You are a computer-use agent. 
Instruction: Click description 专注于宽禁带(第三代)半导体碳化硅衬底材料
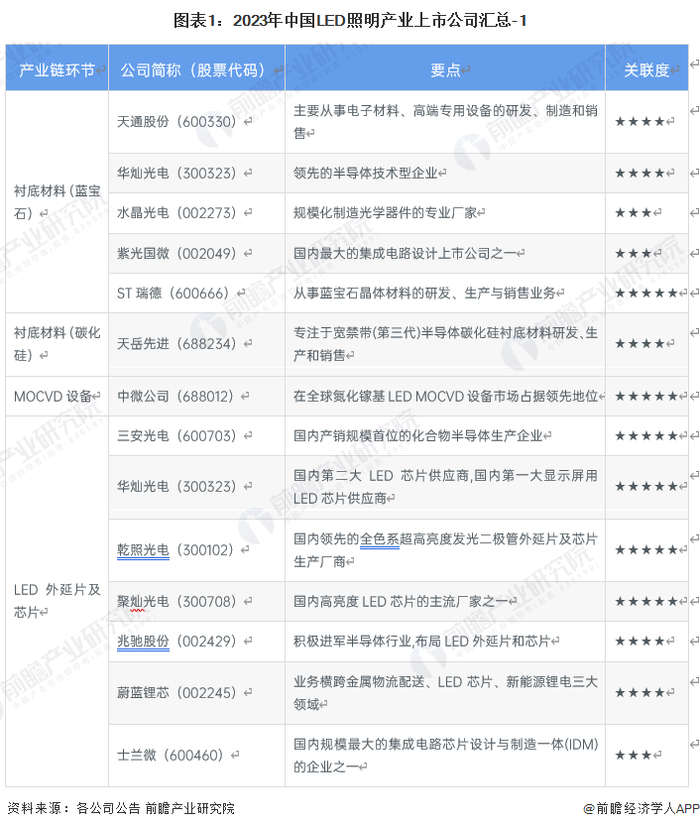445,344
